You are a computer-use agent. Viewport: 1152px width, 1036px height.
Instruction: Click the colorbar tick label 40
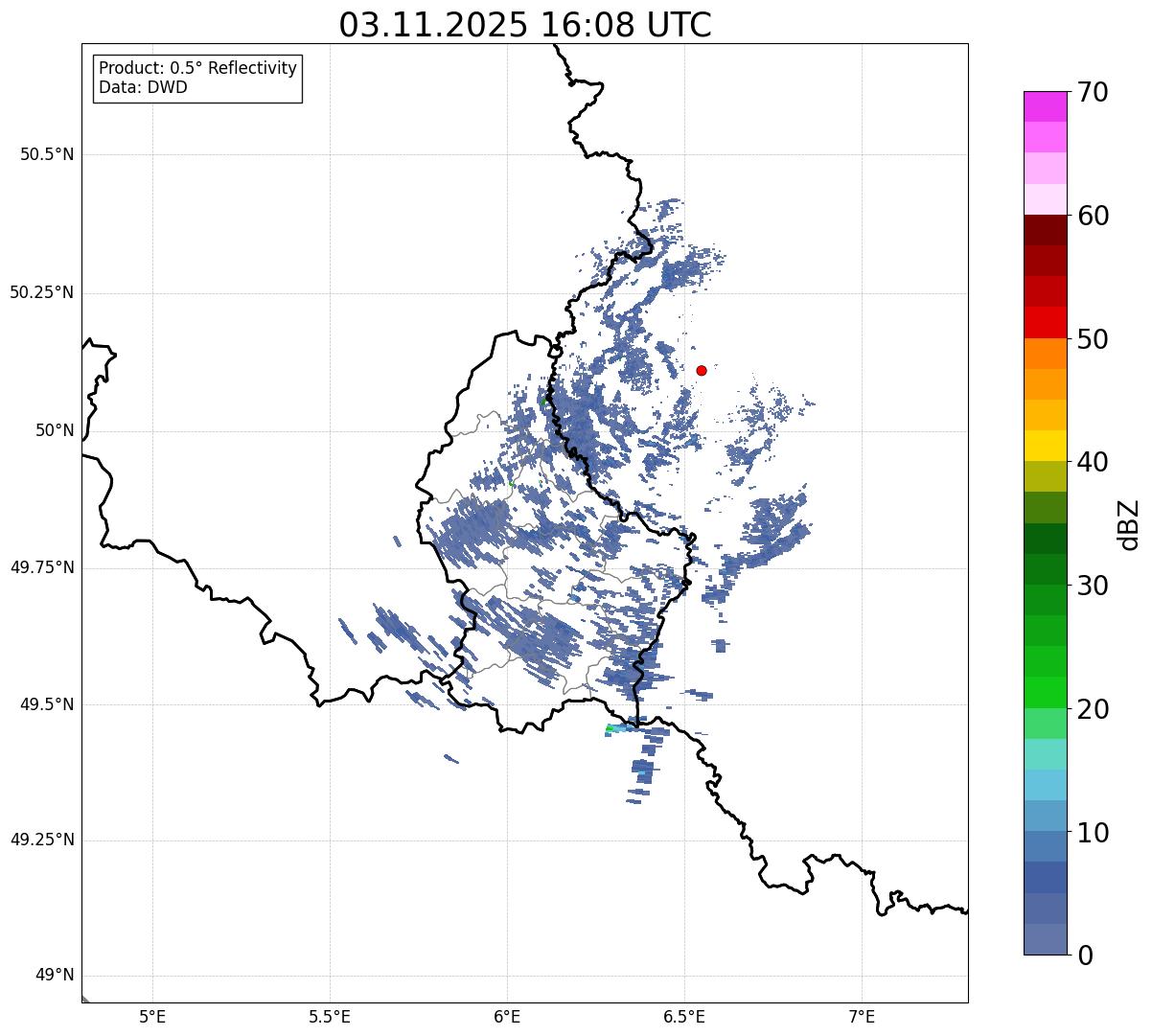[x=1093, y=462]
